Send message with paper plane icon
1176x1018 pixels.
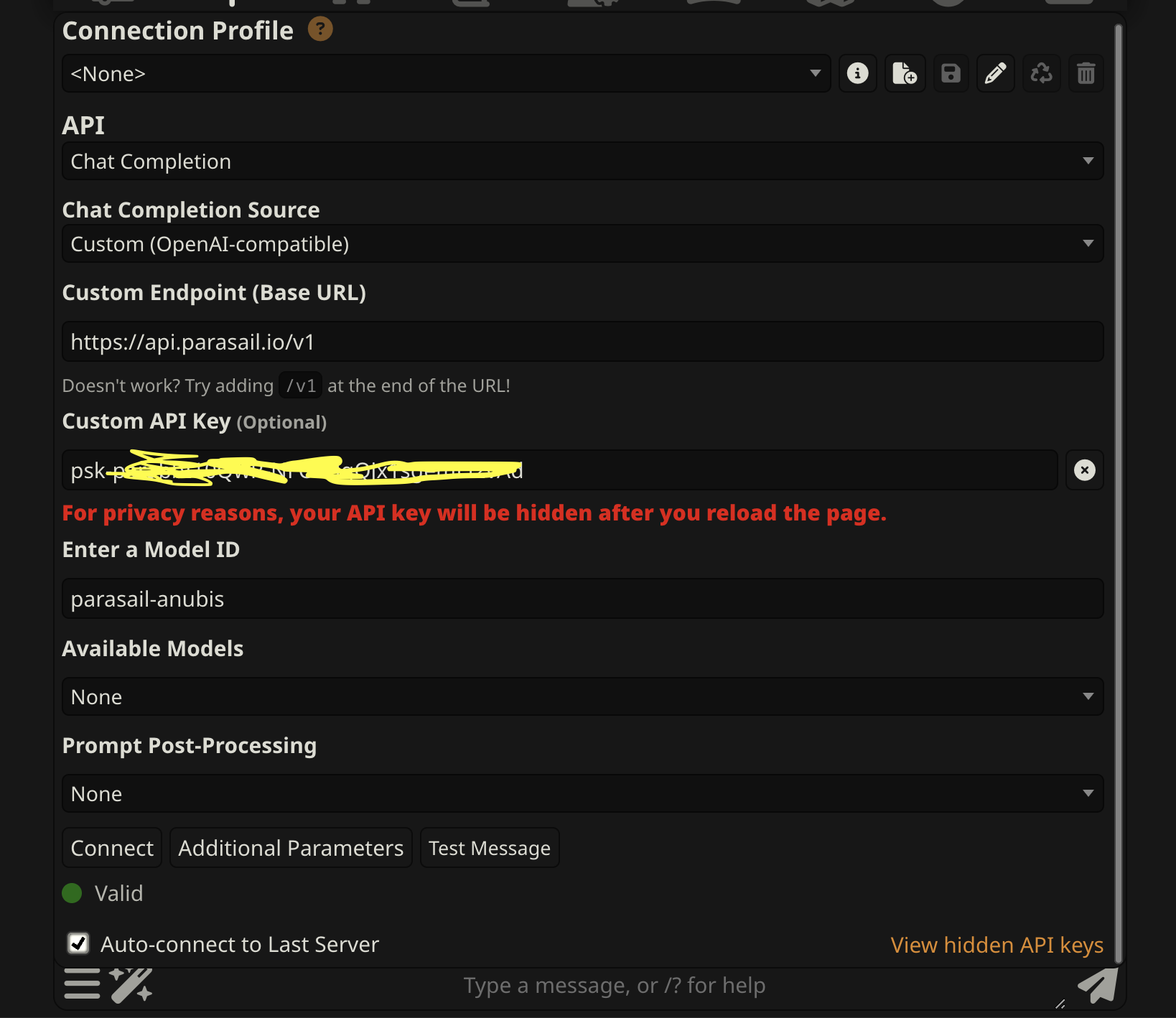pyautogui.click(x=1097, y=985)
